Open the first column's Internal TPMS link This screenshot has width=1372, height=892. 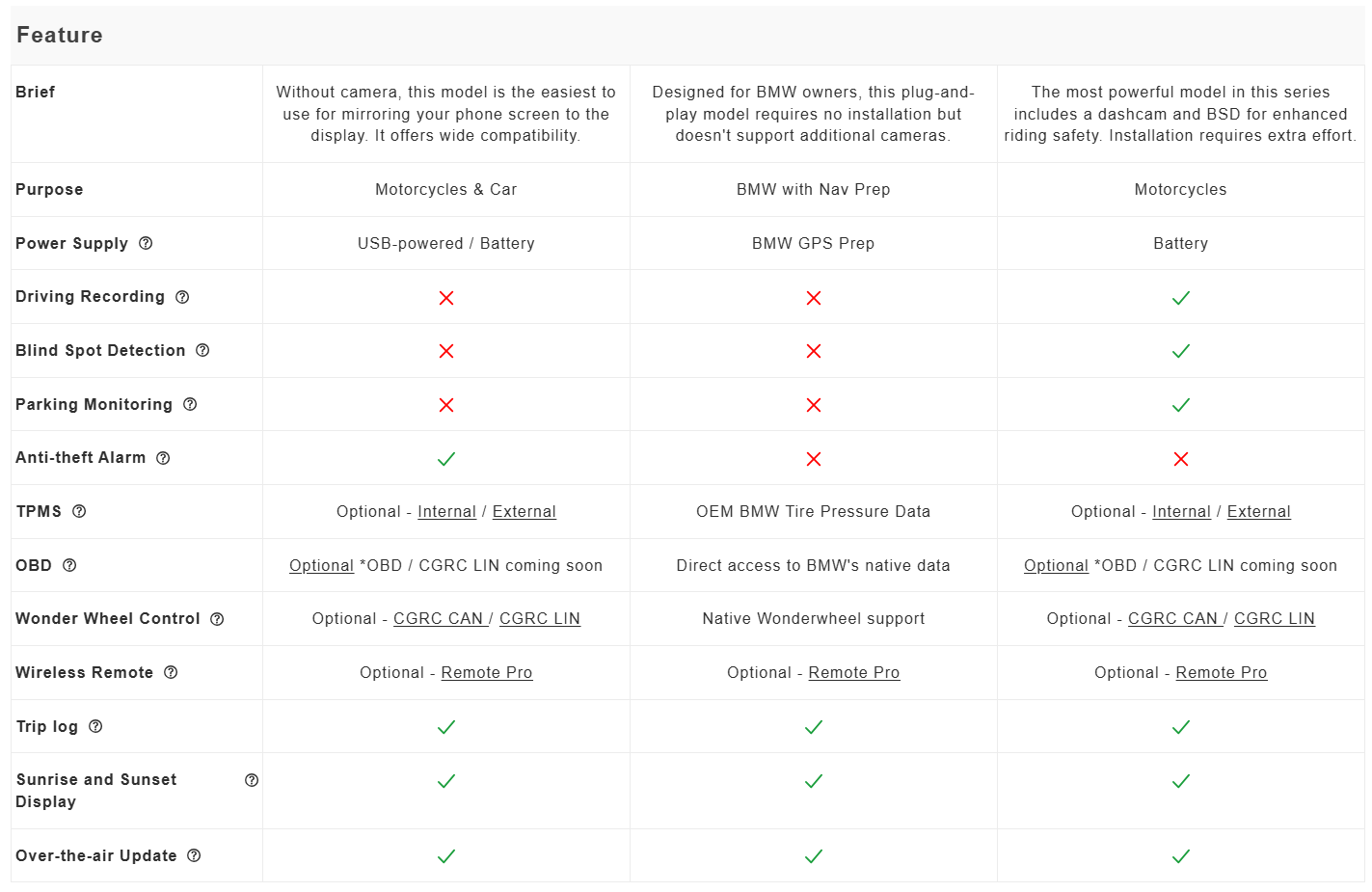446,512
